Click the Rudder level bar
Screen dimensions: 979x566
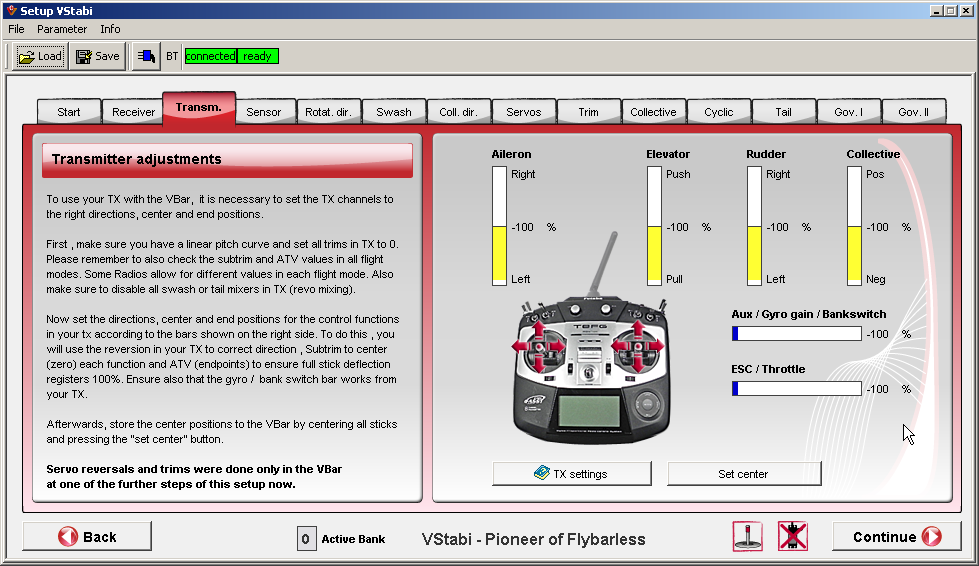click(754, 226)
